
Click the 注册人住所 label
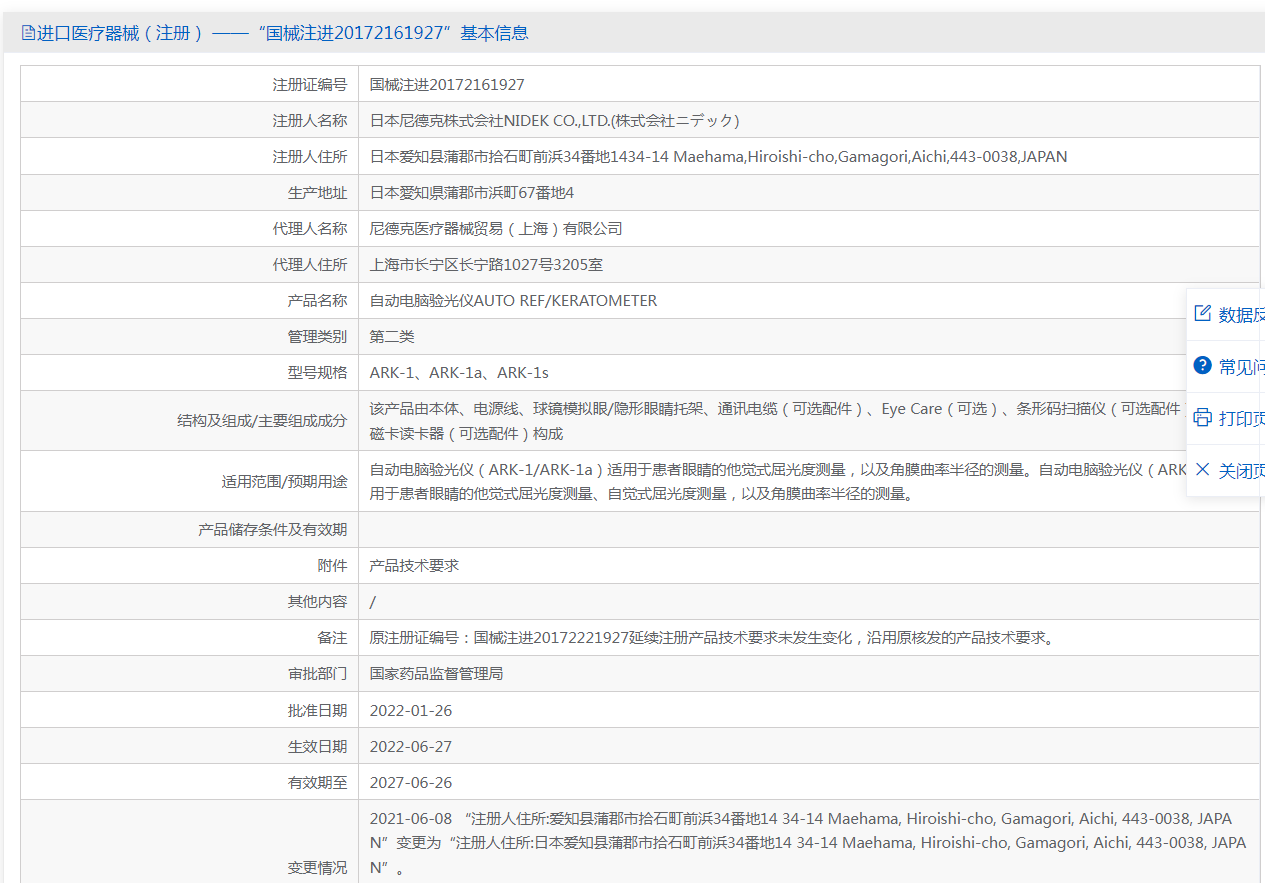(x=310, y=156)
